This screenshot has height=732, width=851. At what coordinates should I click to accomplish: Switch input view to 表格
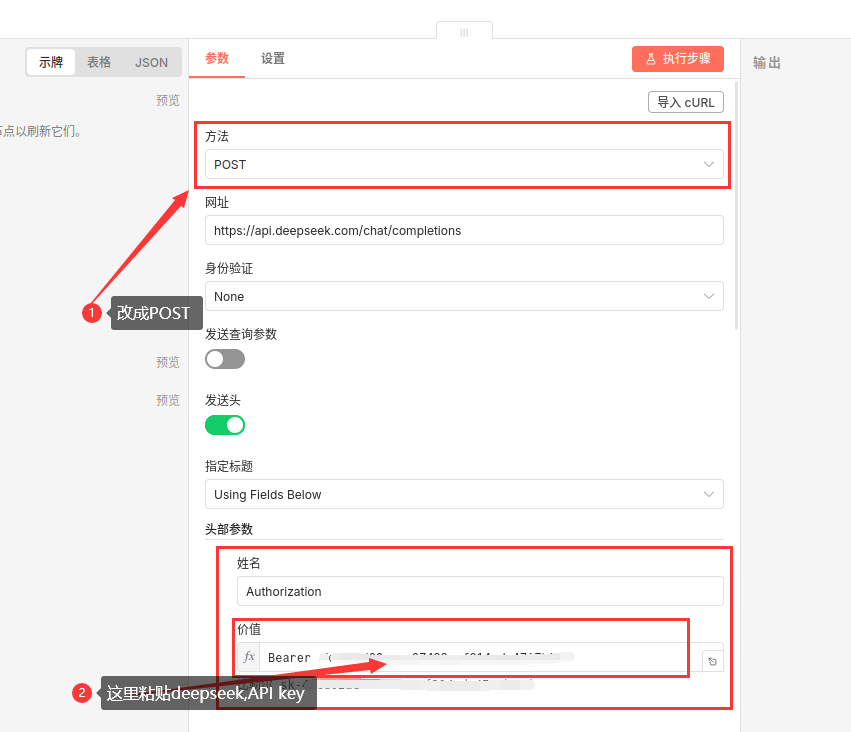point(99,62)
